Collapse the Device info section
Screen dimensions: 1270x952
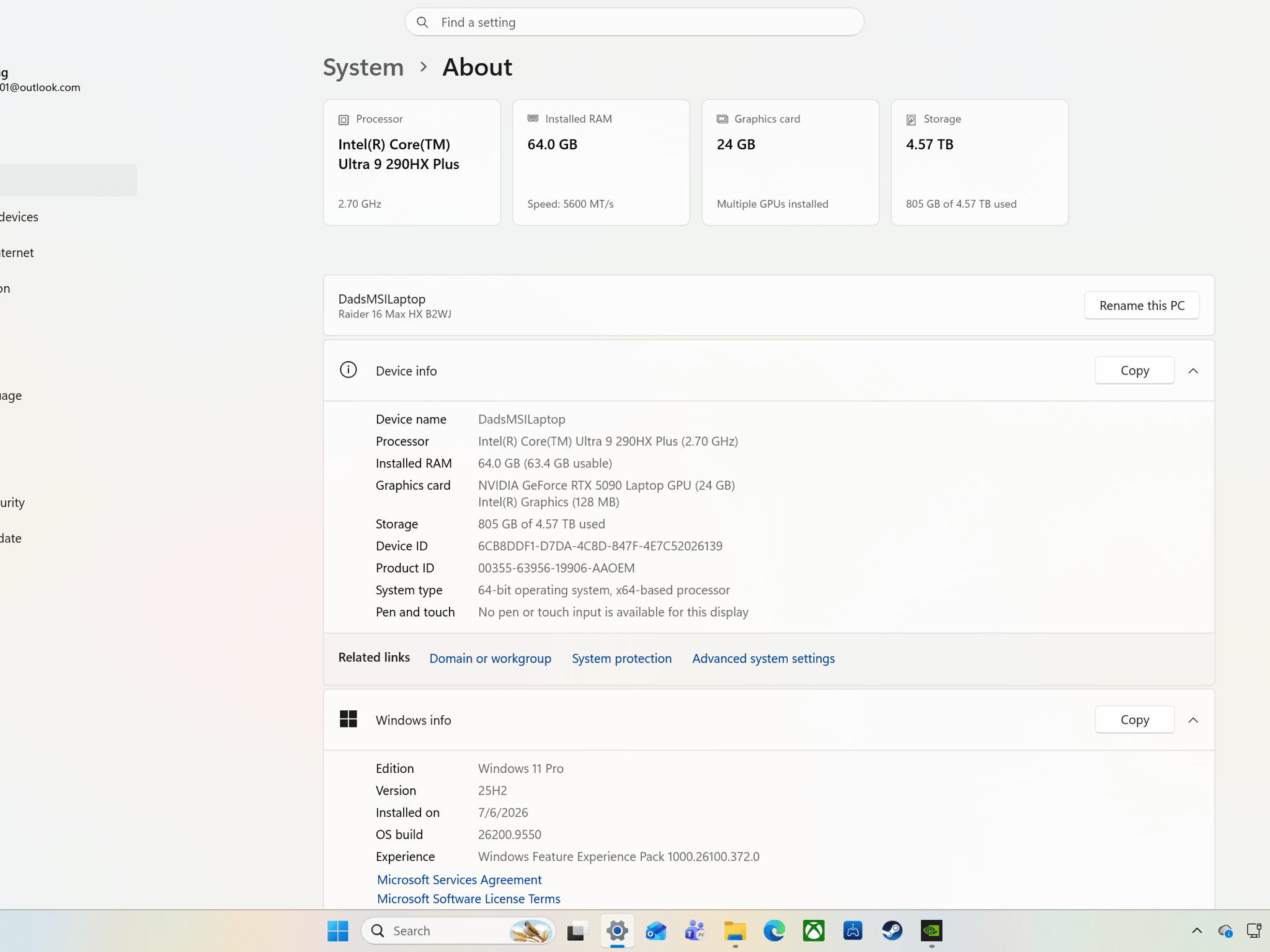pos(1193,371)
